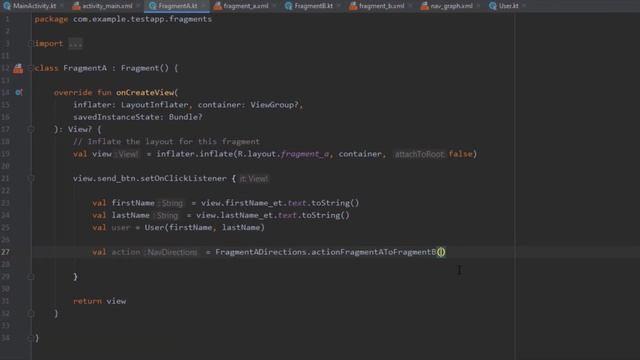The width and height of the screenshot is (640, 360).
Task: Click the ': NavDirections' type hint
Action: coord(171,252)
